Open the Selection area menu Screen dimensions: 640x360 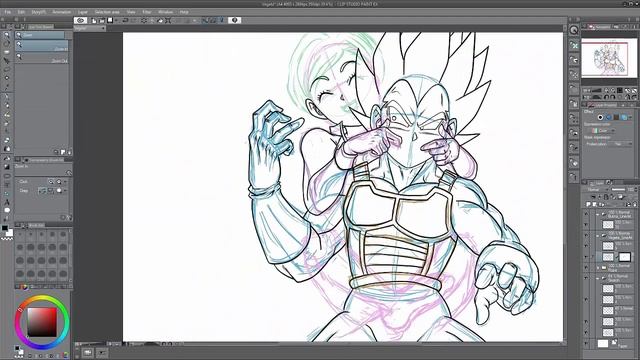107,12
